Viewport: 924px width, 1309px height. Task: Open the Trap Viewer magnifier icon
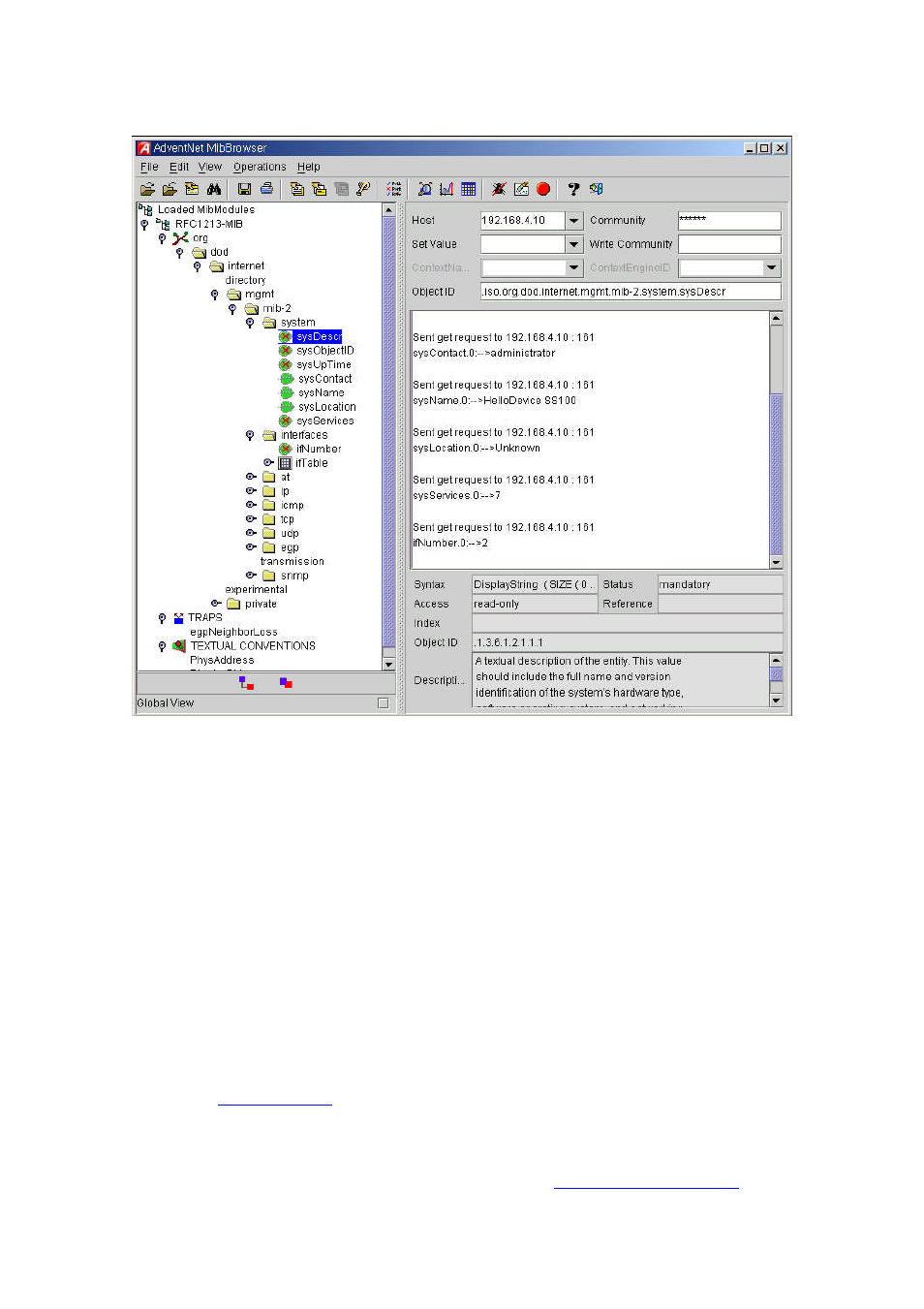click(x=425, y=189)
